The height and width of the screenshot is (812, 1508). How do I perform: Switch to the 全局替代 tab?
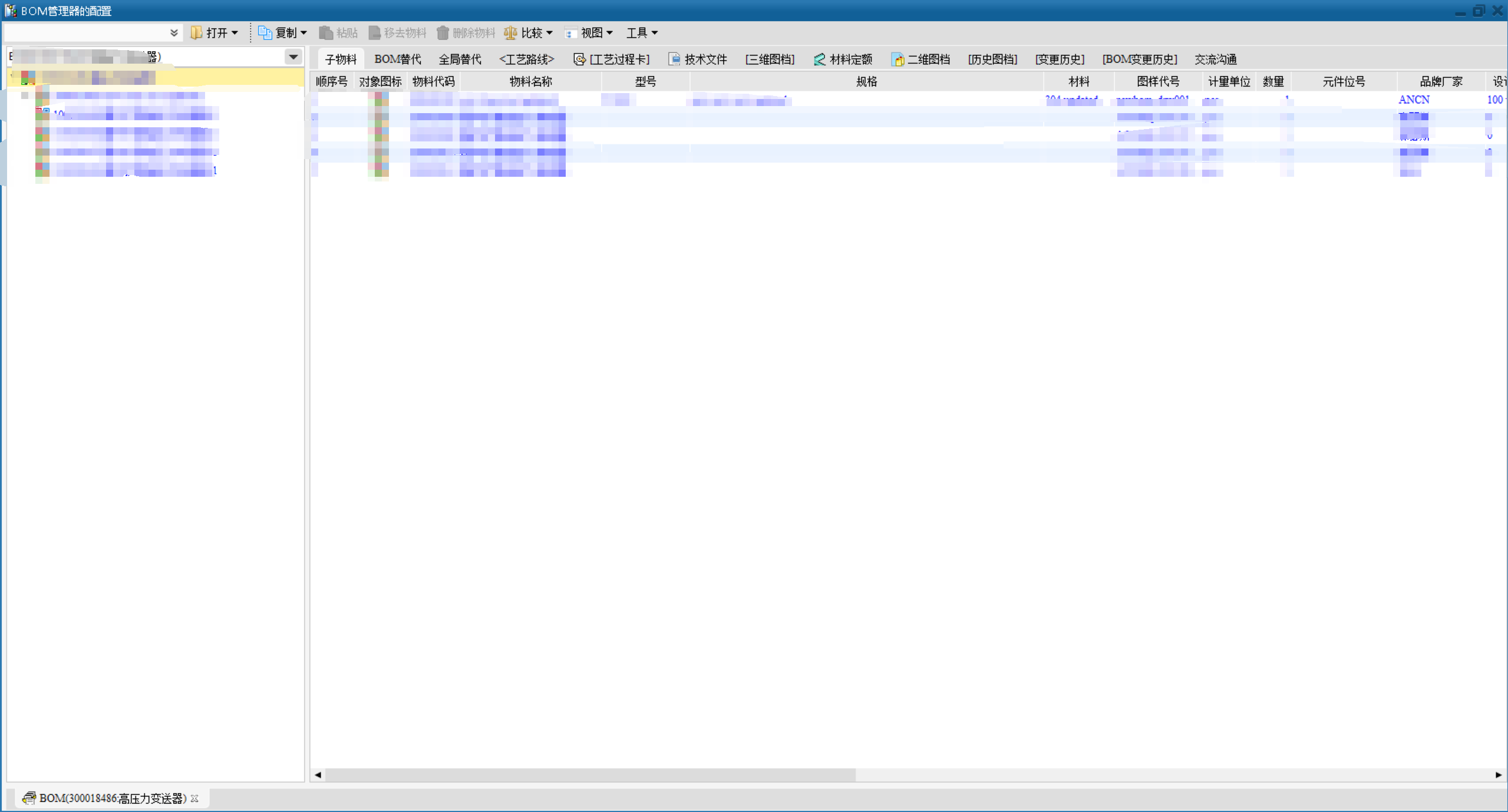[x=460, y=59]
